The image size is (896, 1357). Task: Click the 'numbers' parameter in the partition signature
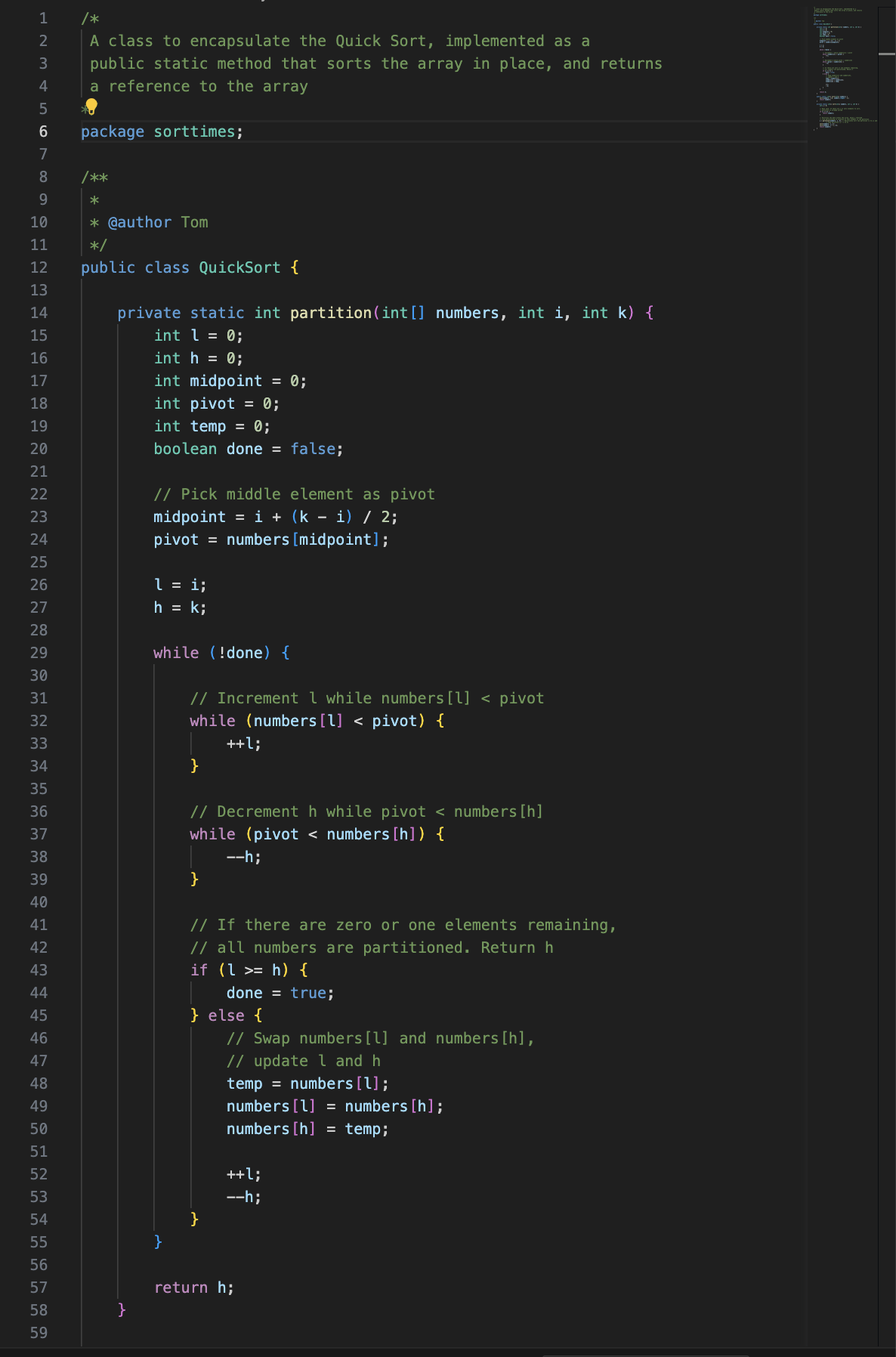[x=467, y=313]
